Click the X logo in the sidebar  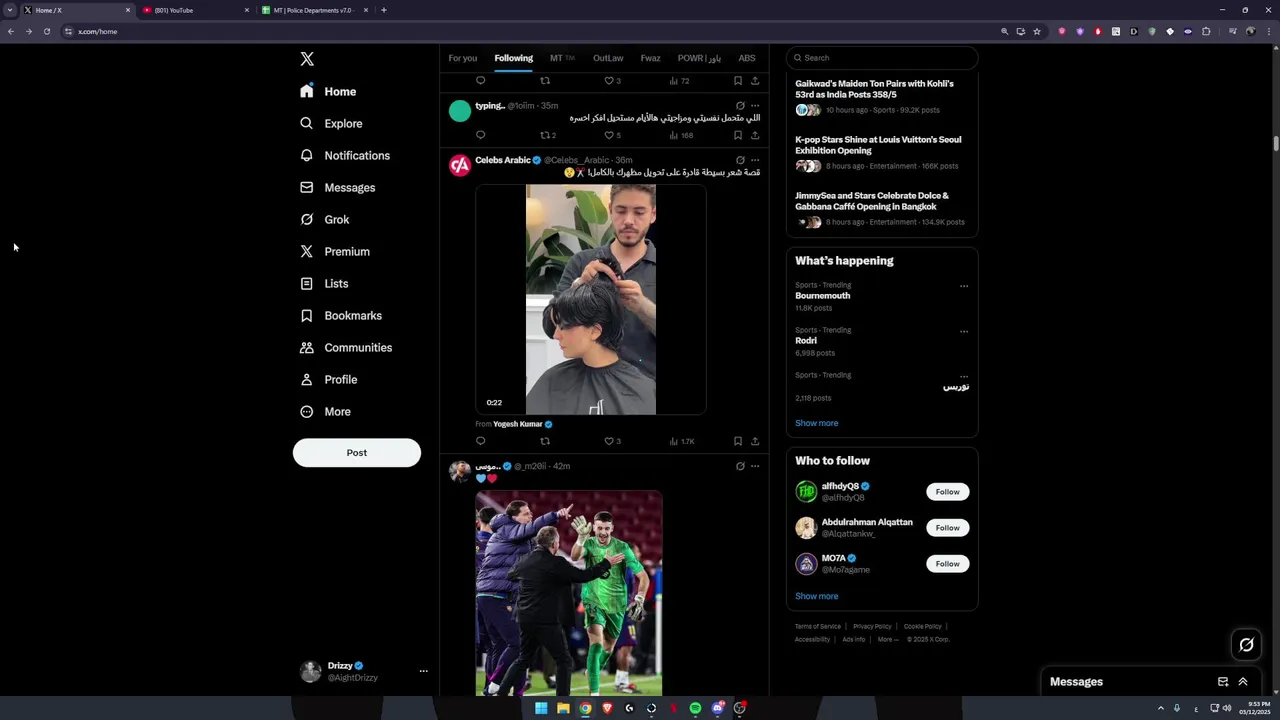point(307,59)
